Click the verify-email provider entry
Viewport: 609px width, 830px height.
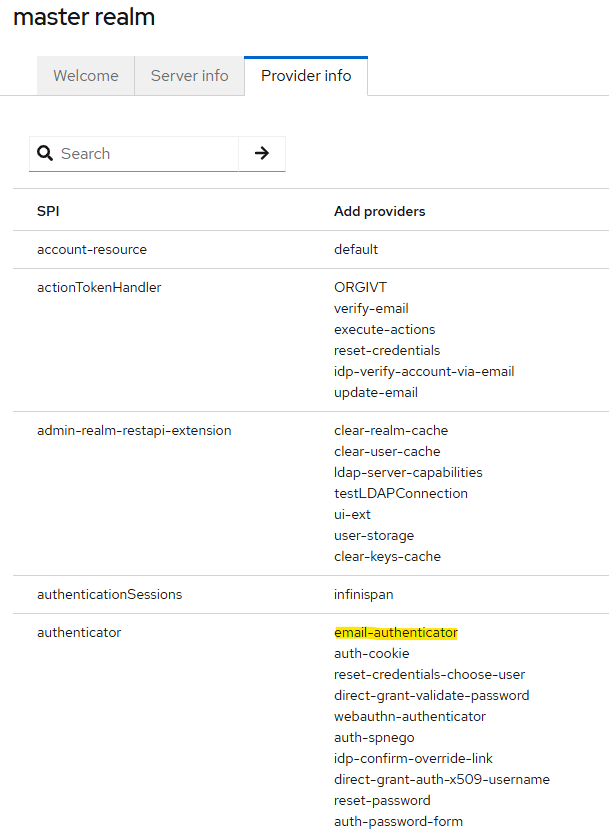(371, 308)
